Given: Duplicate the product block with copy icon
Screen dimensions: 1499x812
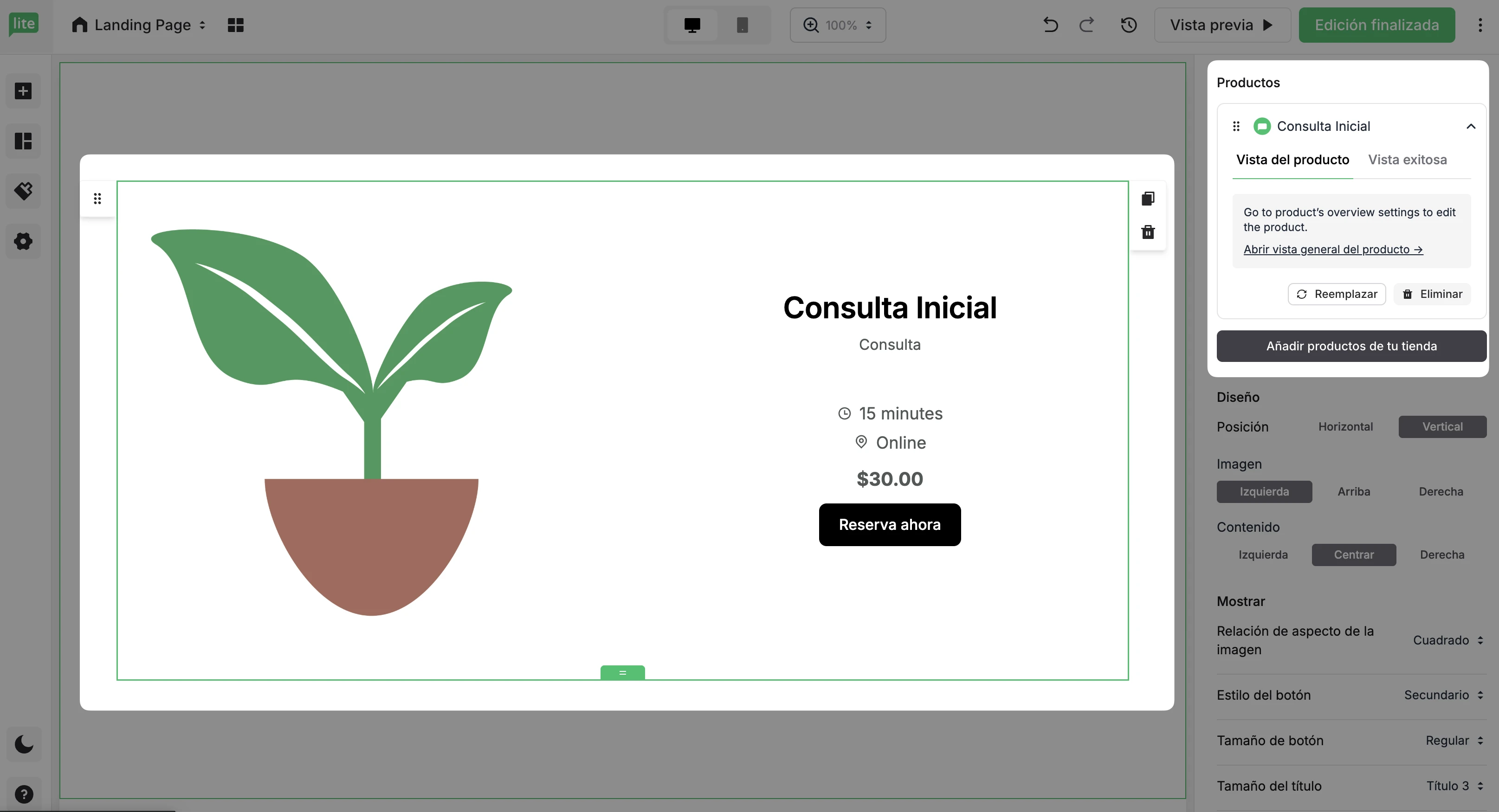Looking at the screenshot, I should click(x=1148, y=198).
